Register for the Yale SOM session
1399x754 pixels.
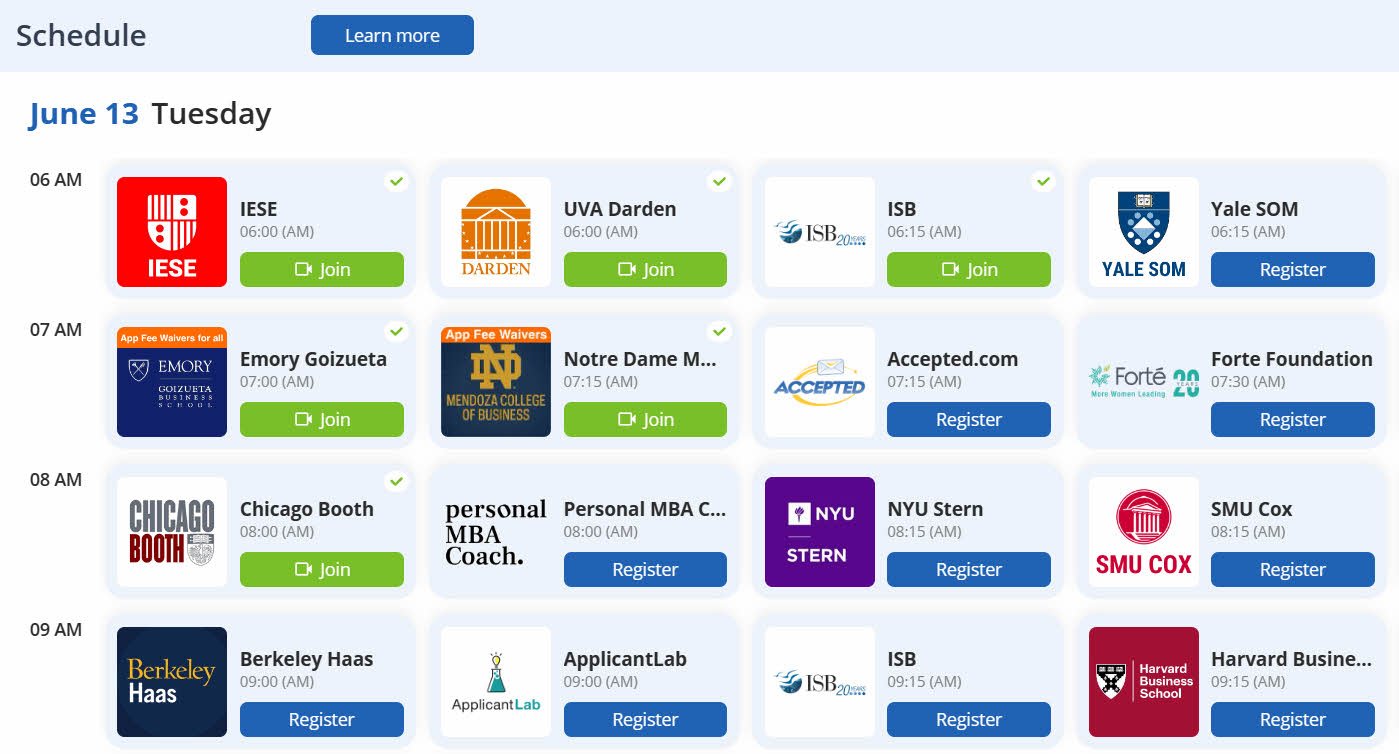(x=1292, y=270)
